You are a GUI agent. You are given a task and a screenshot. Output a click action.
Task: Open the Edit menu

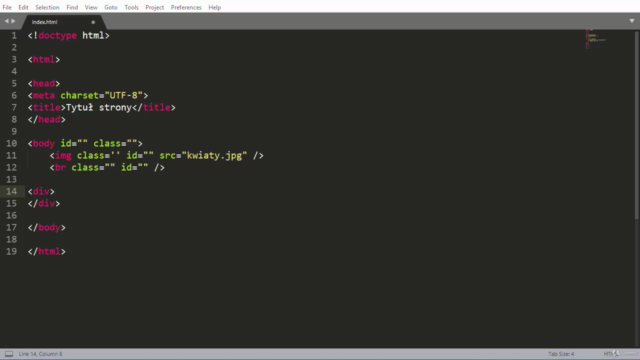coord(23,7)
